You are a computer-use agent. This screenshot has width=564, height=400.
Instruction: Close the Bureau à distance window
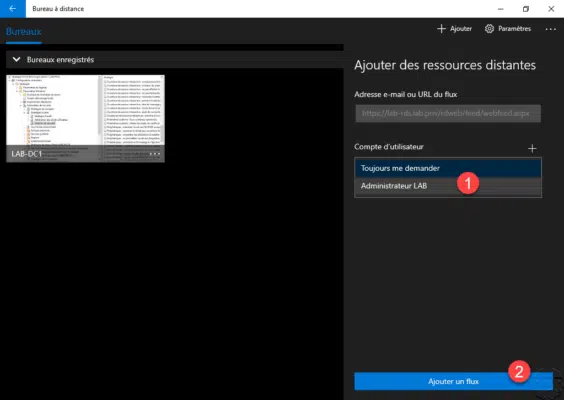pyautogui.click(x=551, y=9)
